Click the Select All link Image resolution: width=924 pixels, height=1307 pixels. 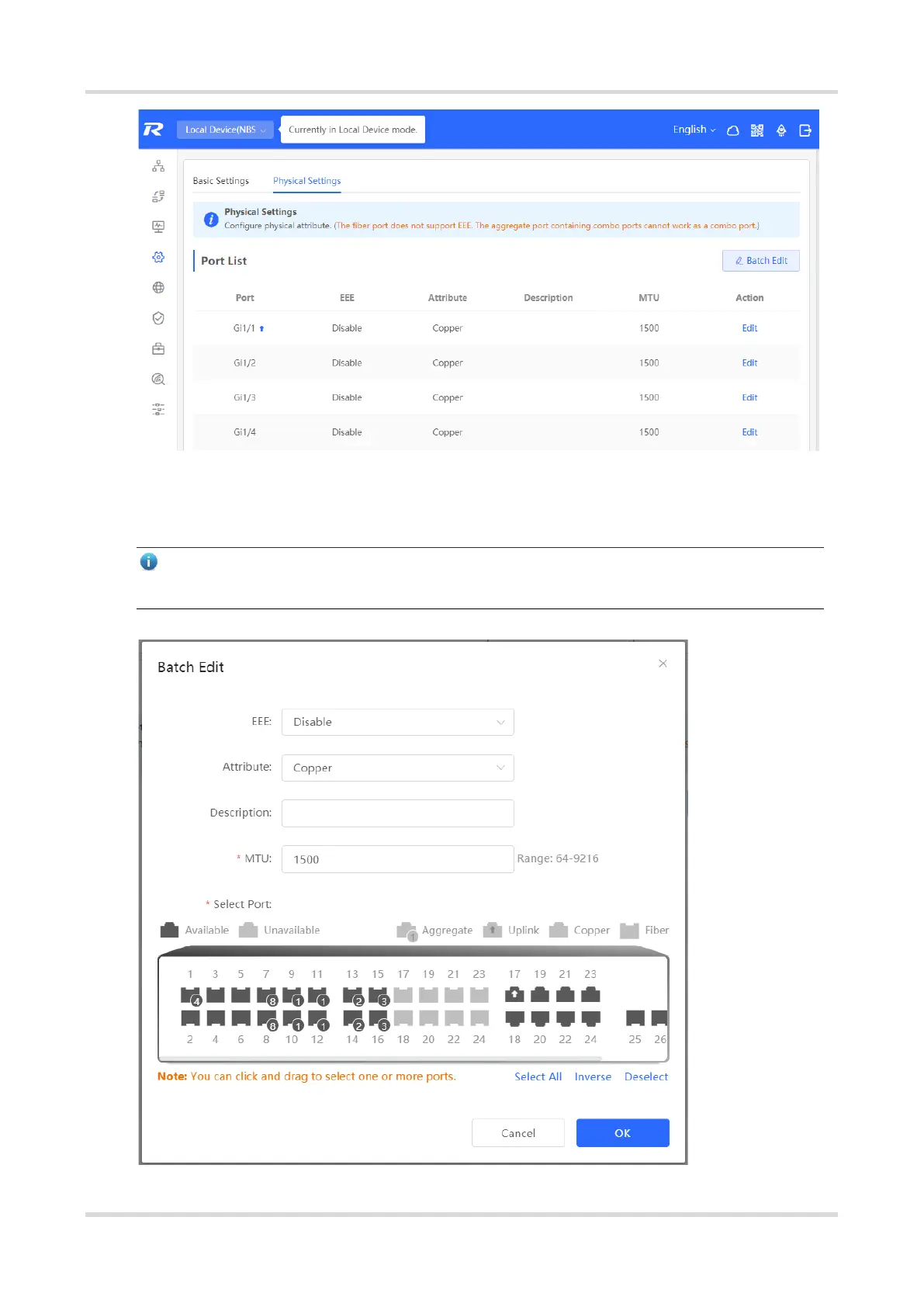click(538, 1076)
